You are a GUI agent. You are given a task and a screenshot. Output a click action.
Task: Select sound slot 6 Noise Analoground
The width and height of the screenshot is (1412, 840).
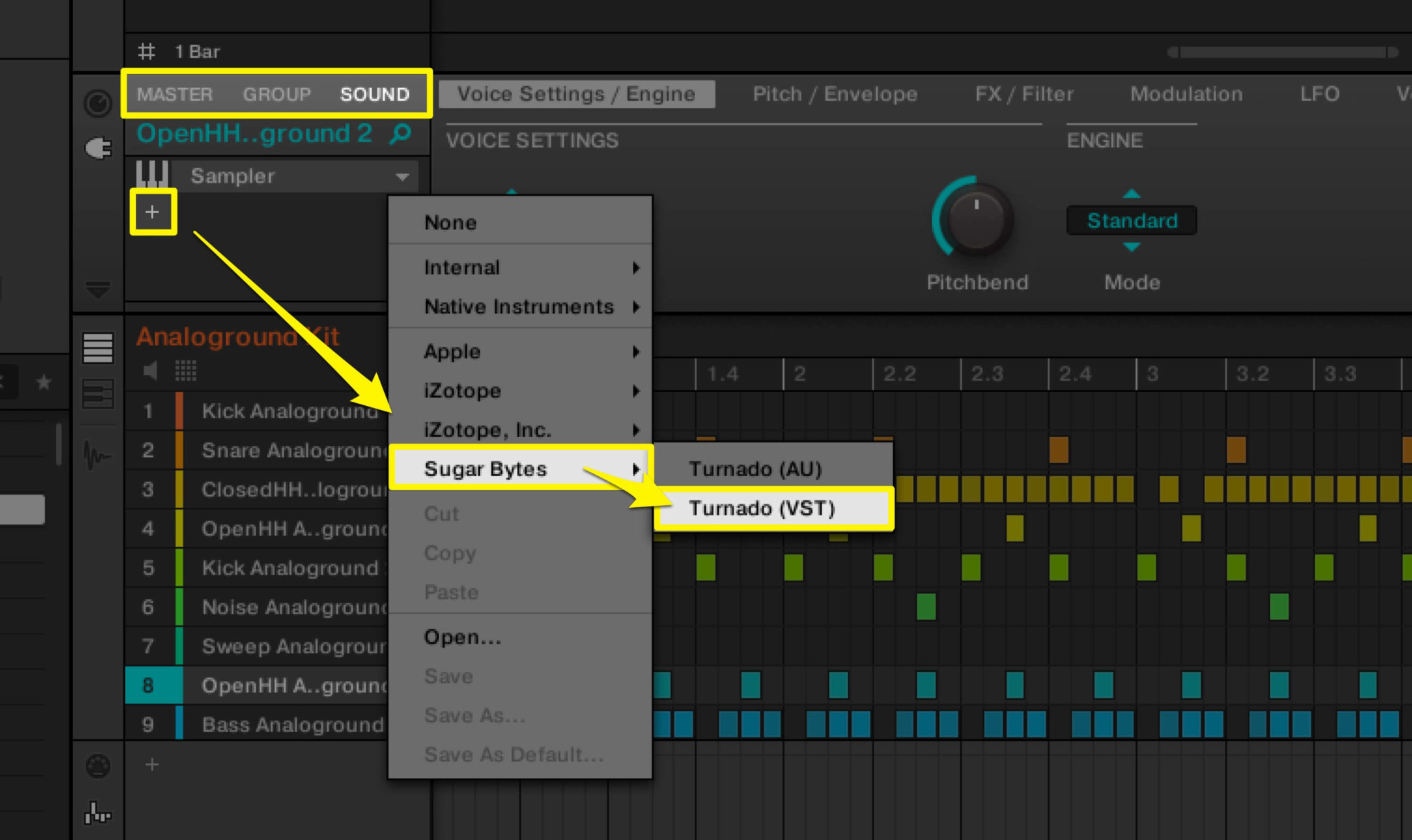click(x=256, y=607)
